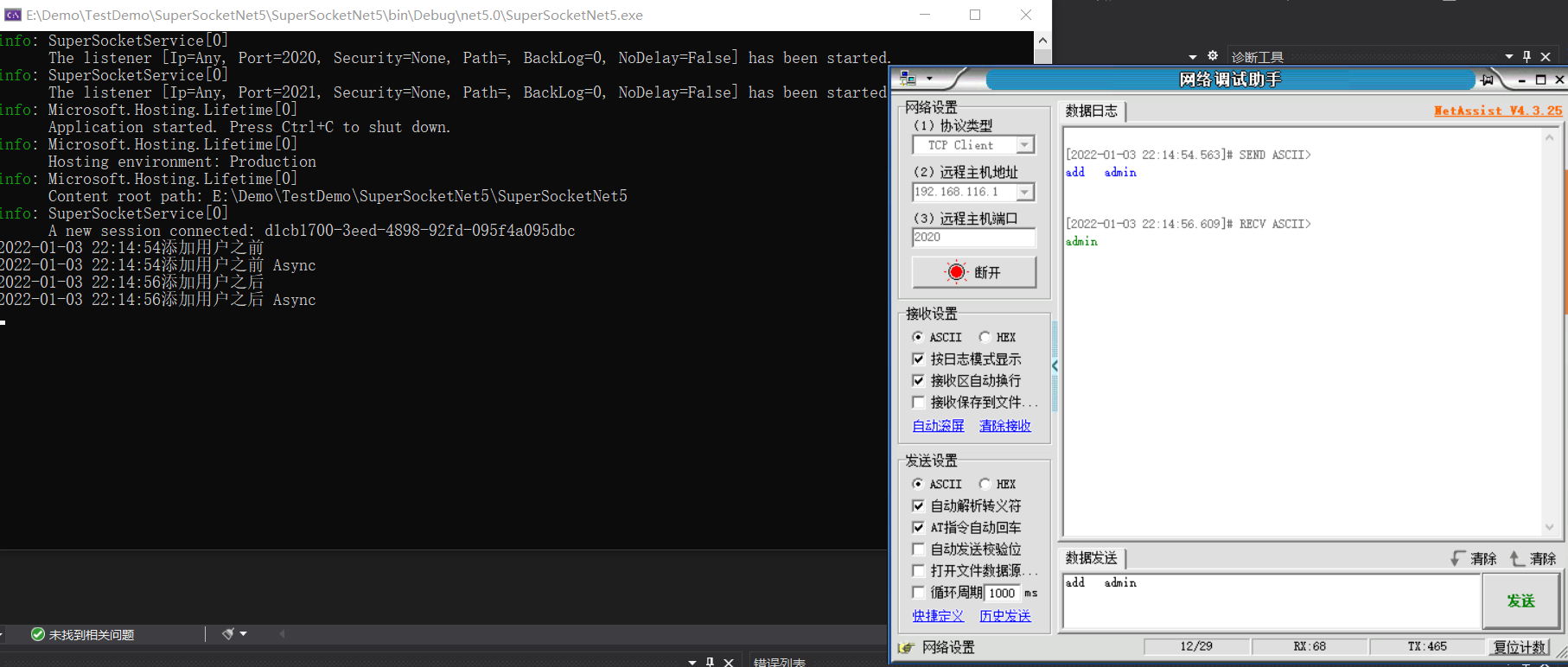Viewport: 1568px width, 667px height.
Task: Toggle 按日志模式显示 checkbox
Action: [x=918, y=359]
